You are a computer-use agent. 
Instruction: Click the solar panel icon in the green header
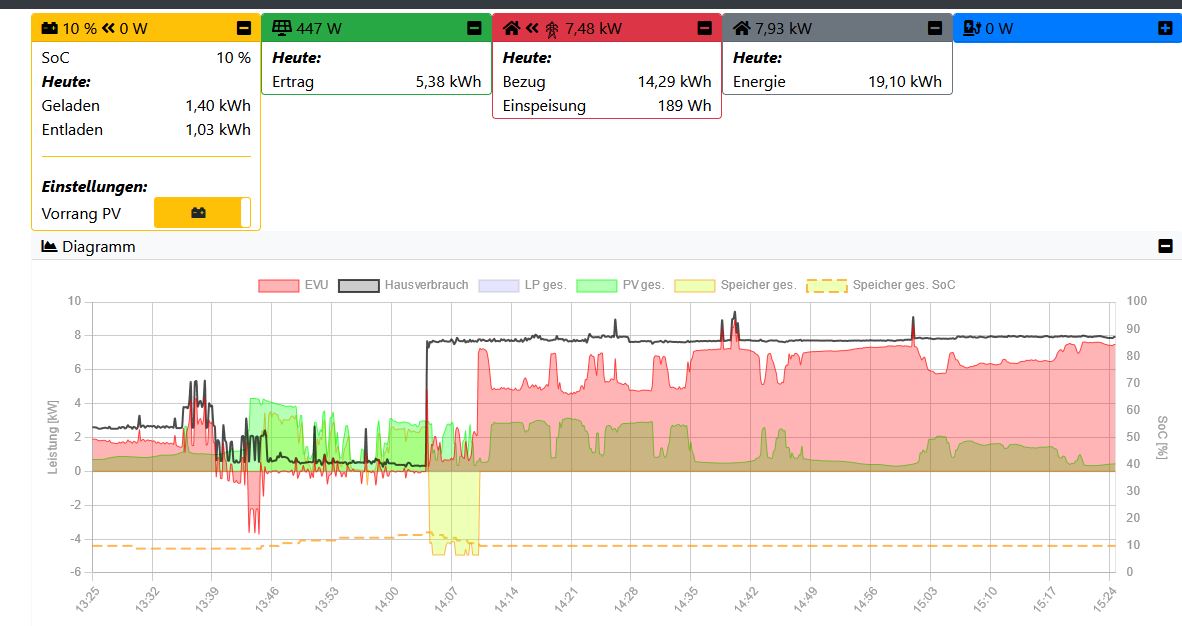tap(280, 28)
